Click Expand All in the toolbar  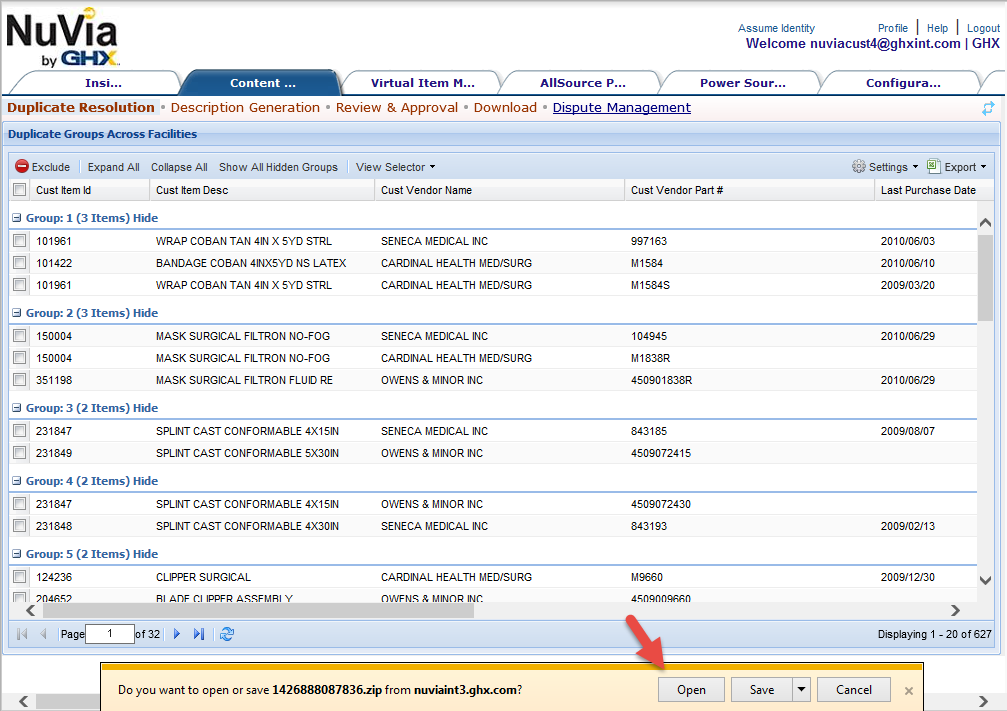pos(114,167)
